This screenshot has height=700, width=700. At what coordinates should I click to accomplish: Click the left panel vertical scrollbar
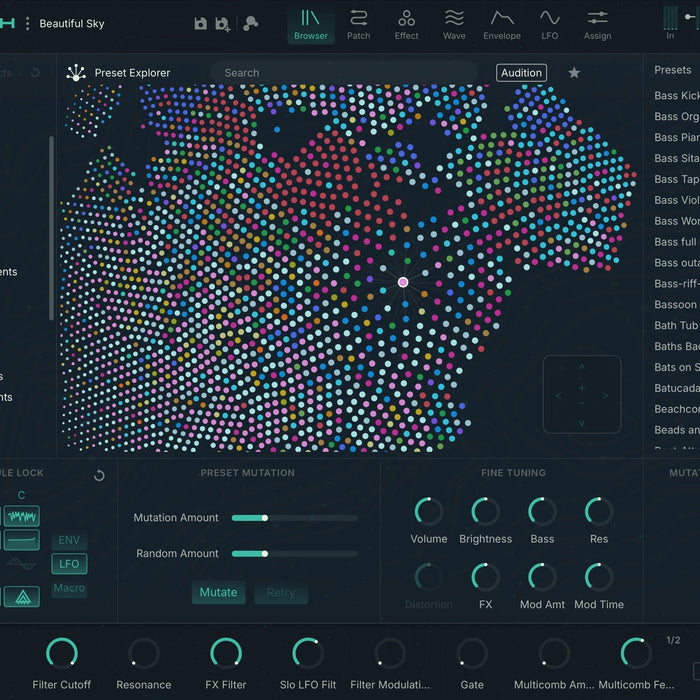click(52, 228)
